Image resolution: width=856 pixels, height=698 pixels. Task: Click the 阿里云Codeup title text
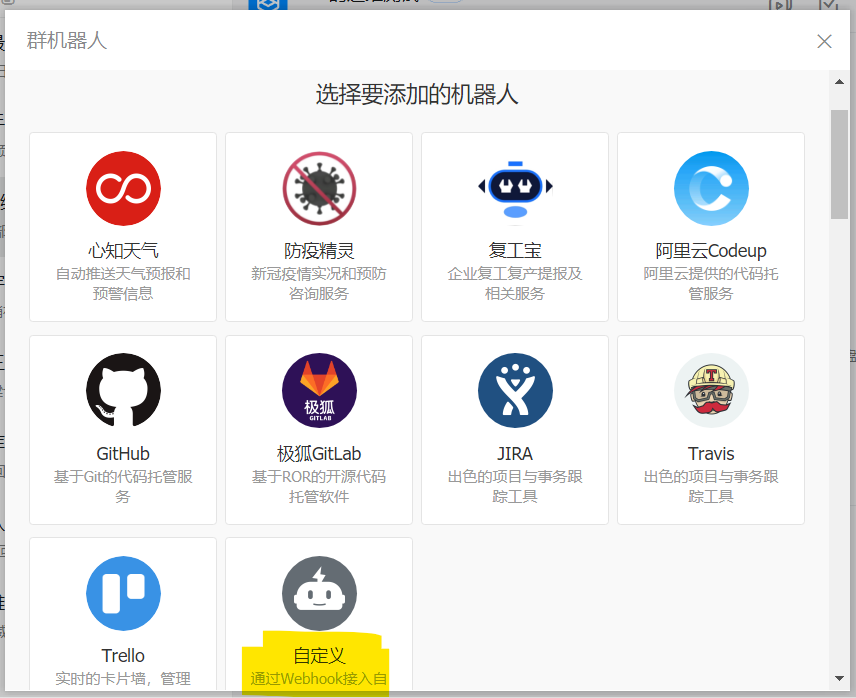[x=711, y=251]
